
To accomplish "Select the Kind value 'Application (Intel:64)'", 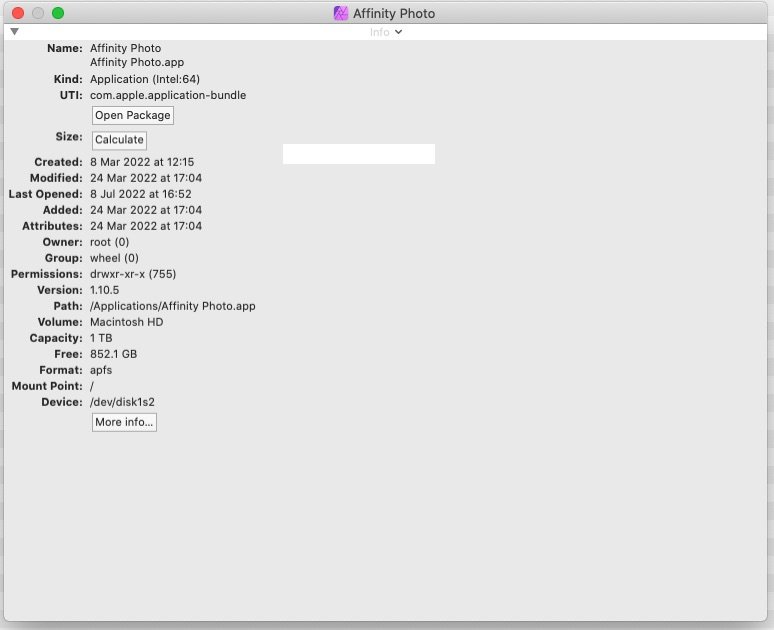I will pyautogui.click(x=145, y=79).
